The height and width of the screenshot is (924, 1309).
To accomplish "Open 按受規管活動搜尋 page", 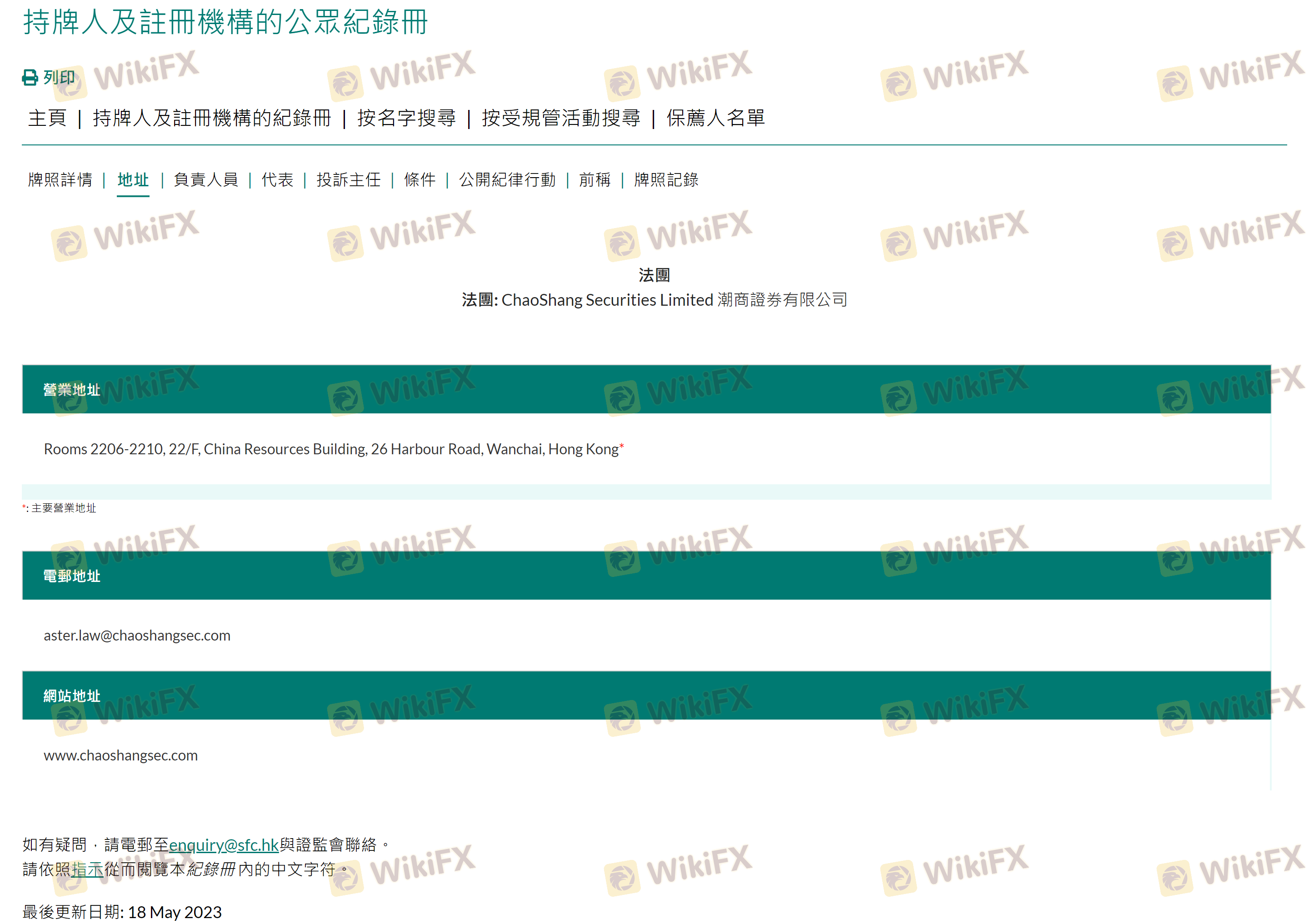I will click(560, 118).
